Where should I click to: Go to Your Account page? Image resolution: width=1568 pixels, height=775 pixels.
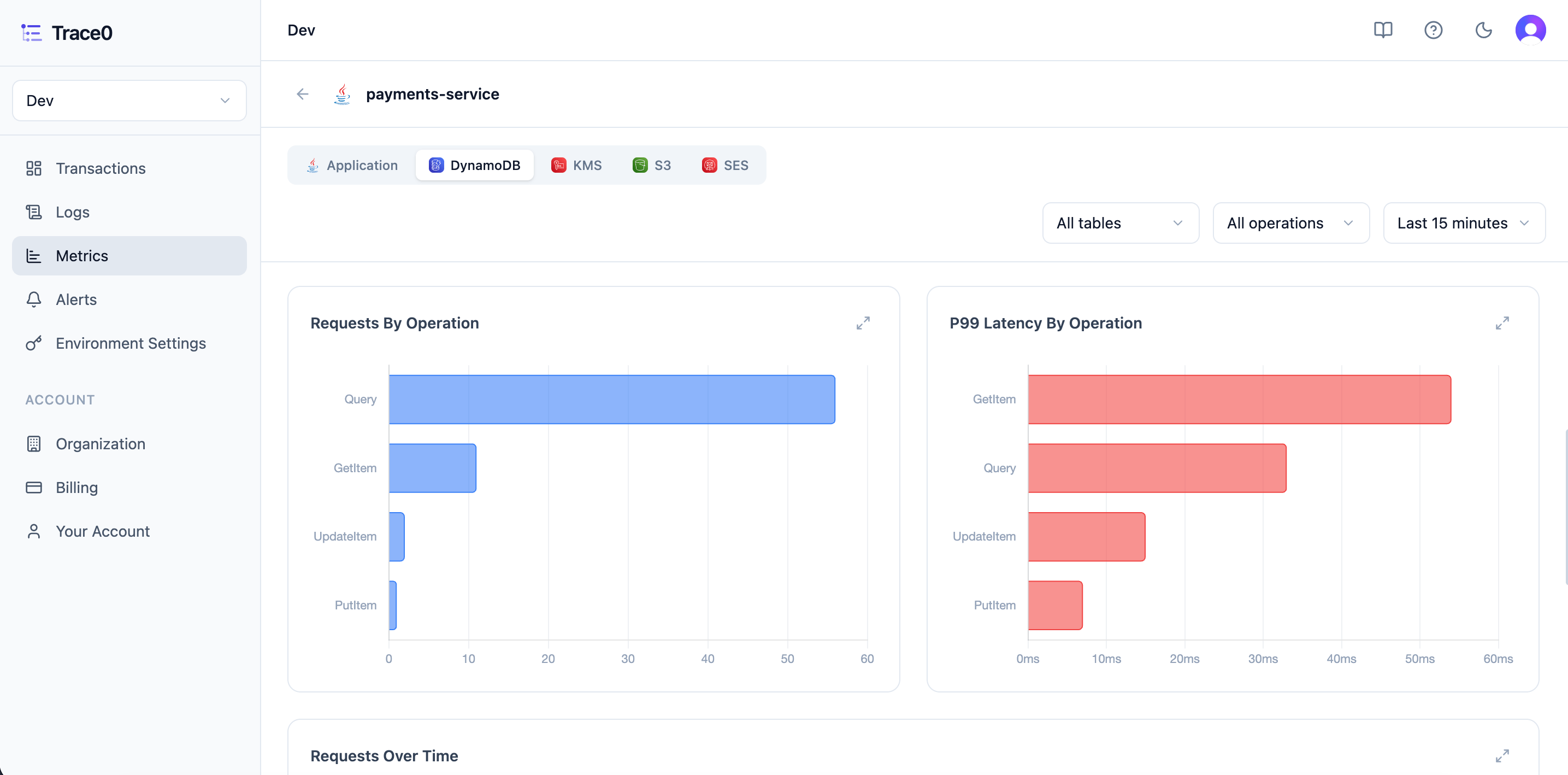pos(129,531)
